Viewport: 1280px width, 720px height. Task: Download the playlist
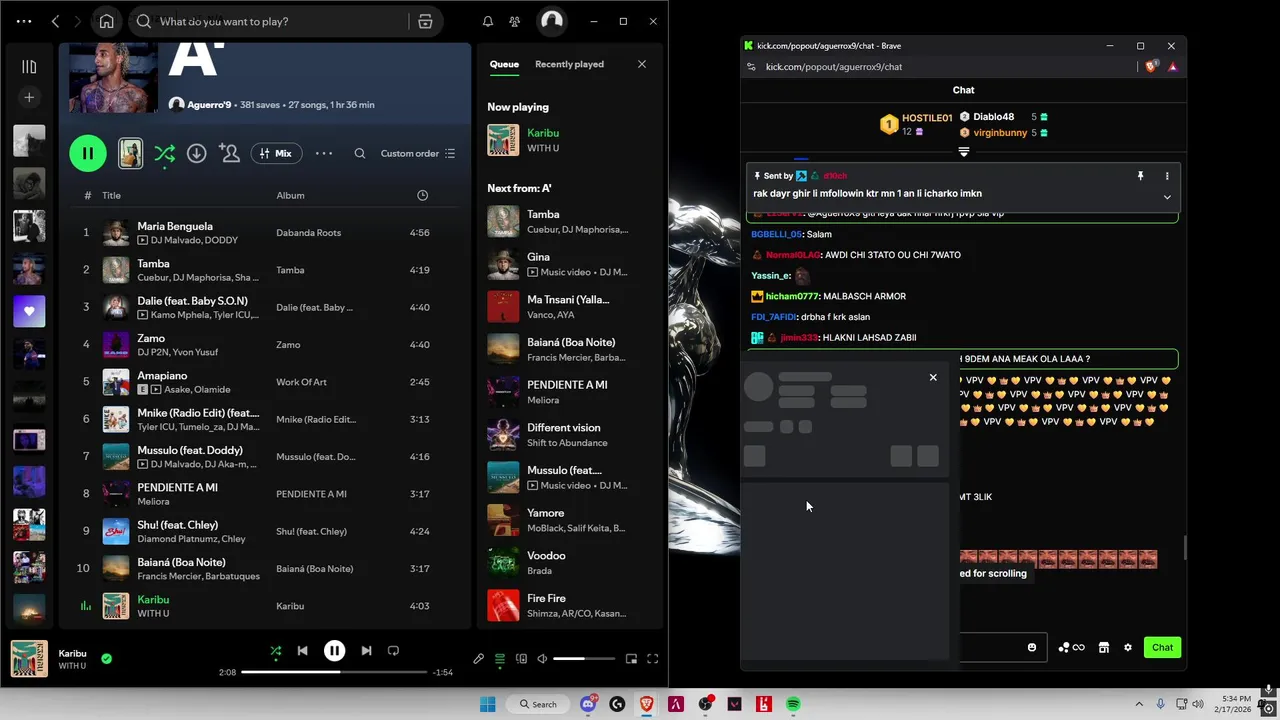197,153
